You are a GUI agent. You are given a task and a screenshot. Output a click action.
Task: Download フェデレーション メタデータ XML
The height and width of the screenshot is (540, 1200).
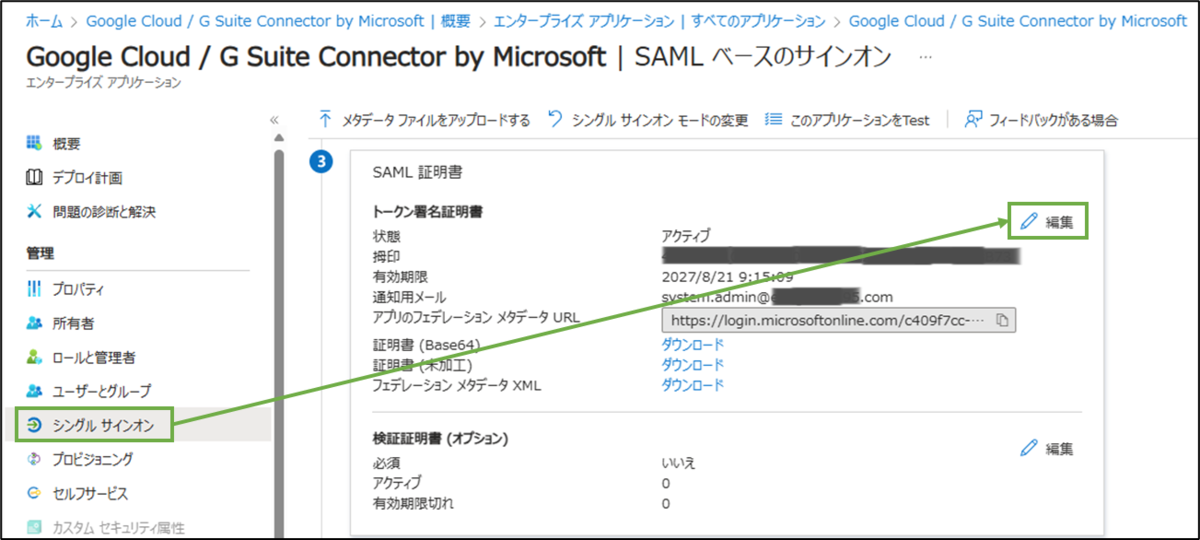pos(692,385)
